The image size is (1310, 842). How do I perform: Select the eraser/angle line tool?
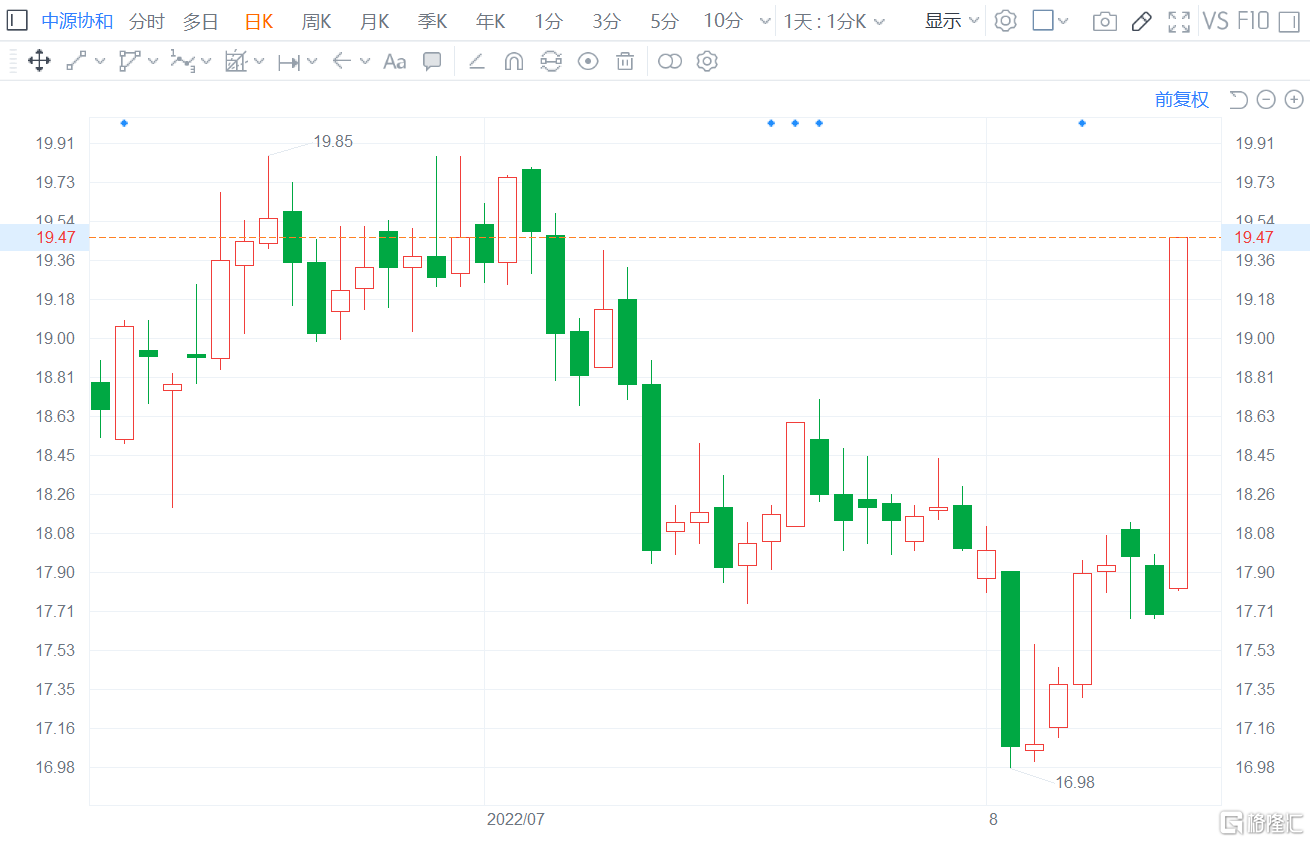click(x=477, y=61)
